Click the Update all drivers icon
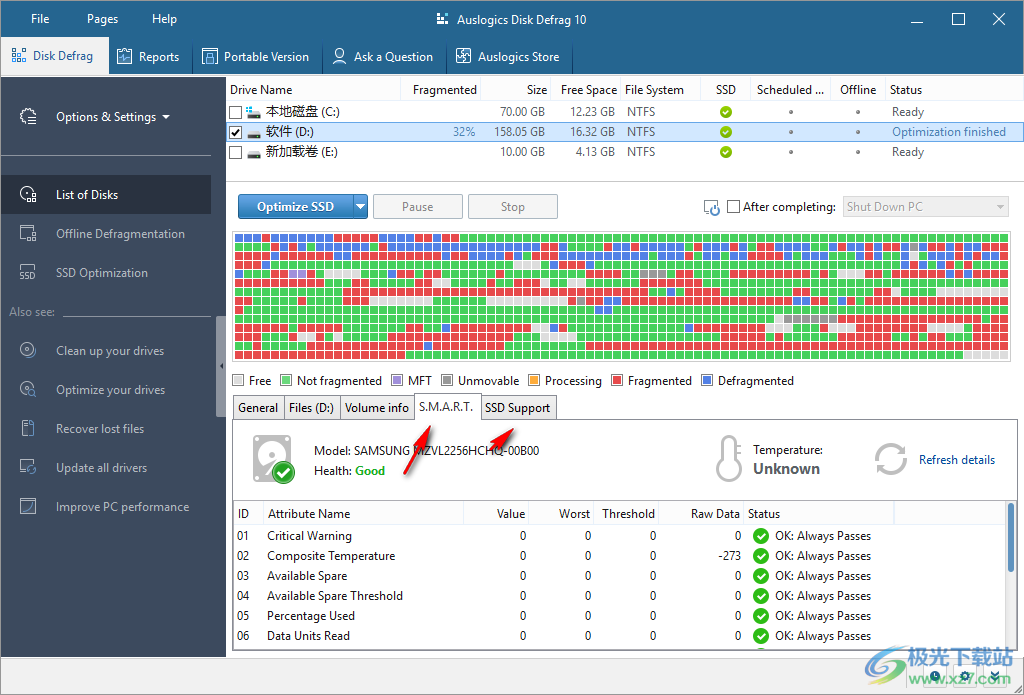 click(27, 468)
